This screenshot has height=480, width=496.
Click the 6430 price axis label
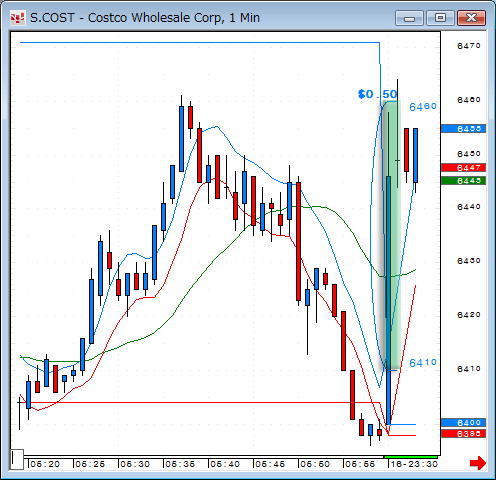tap(469, 261)
